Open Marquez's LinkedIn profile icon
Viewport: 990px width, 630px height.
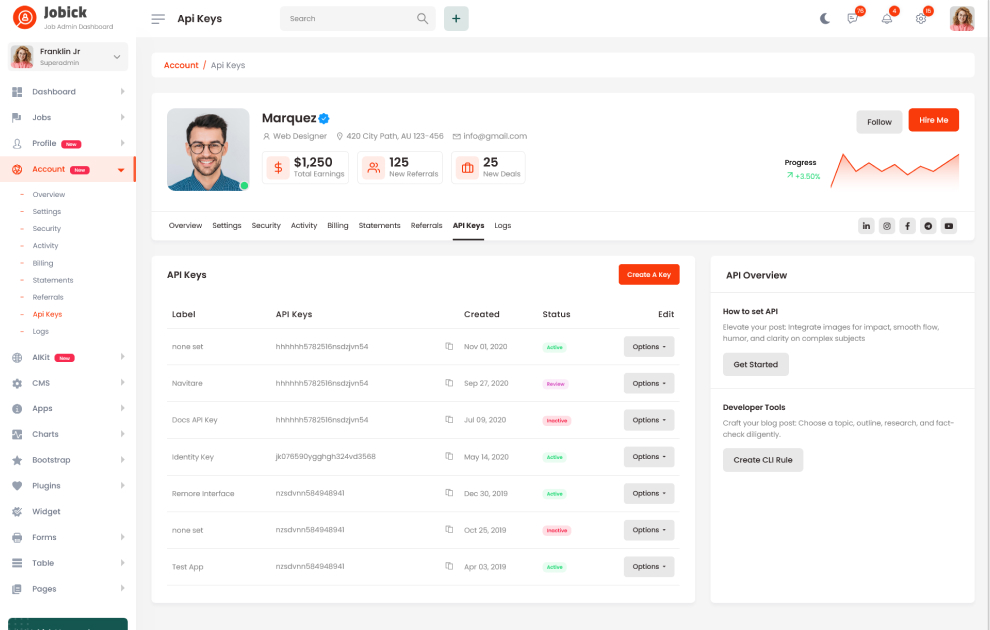click(866, 226)
